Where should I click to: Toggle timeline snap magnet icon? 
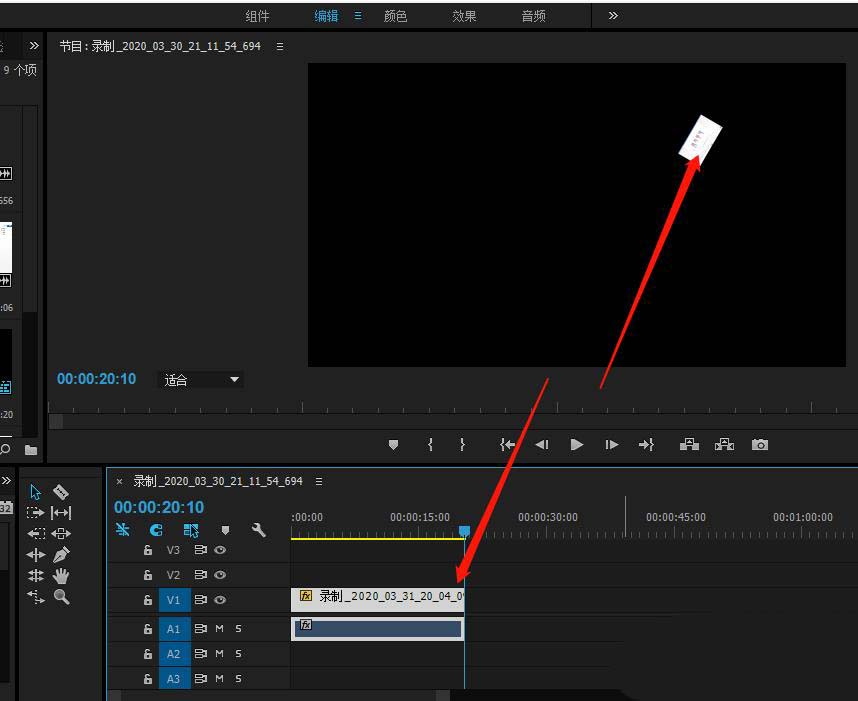coord(156,531)
